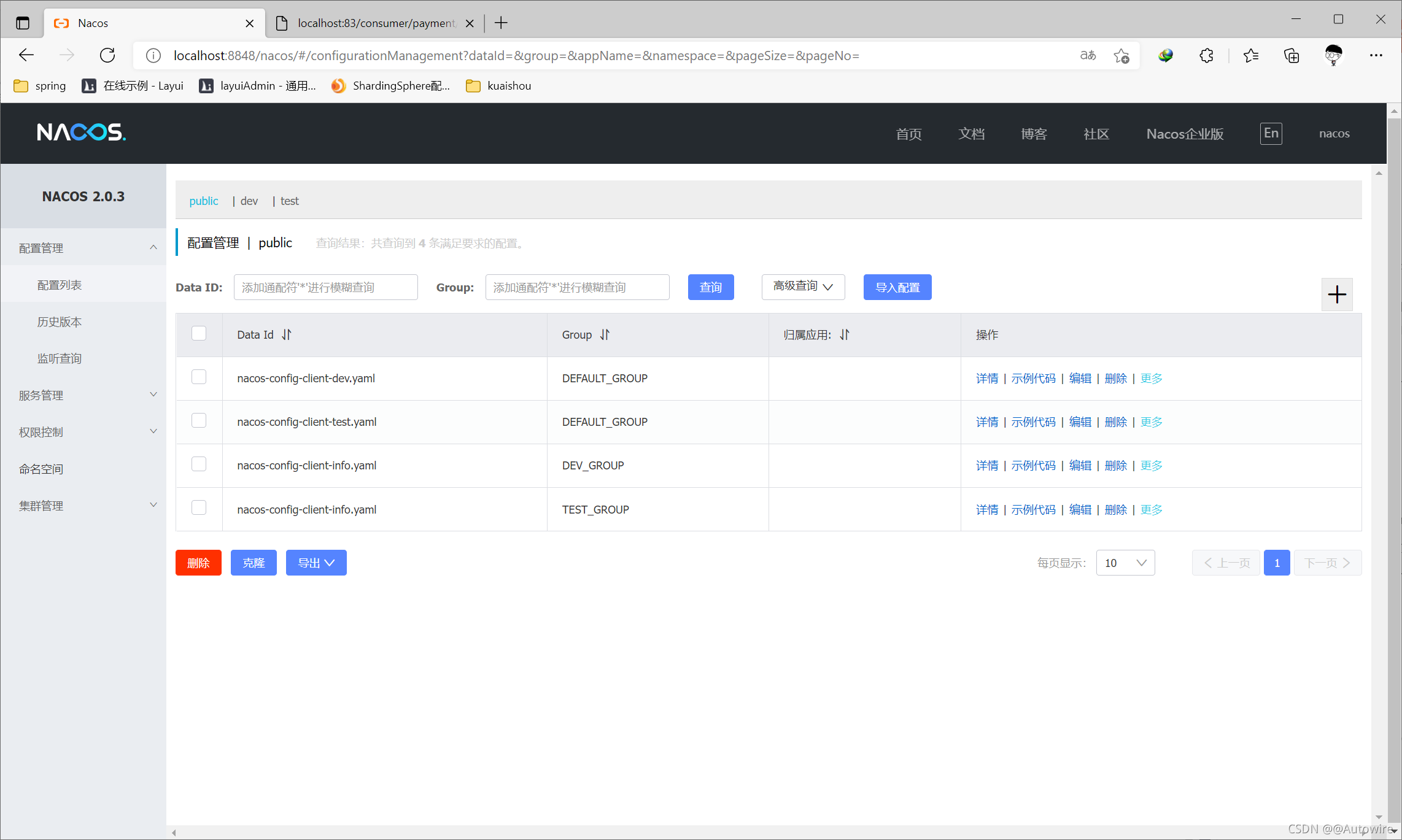The height and width of the screenshot is (840, 1402).
Task: Click the 克隆 clone button
Action: point(254,563)
